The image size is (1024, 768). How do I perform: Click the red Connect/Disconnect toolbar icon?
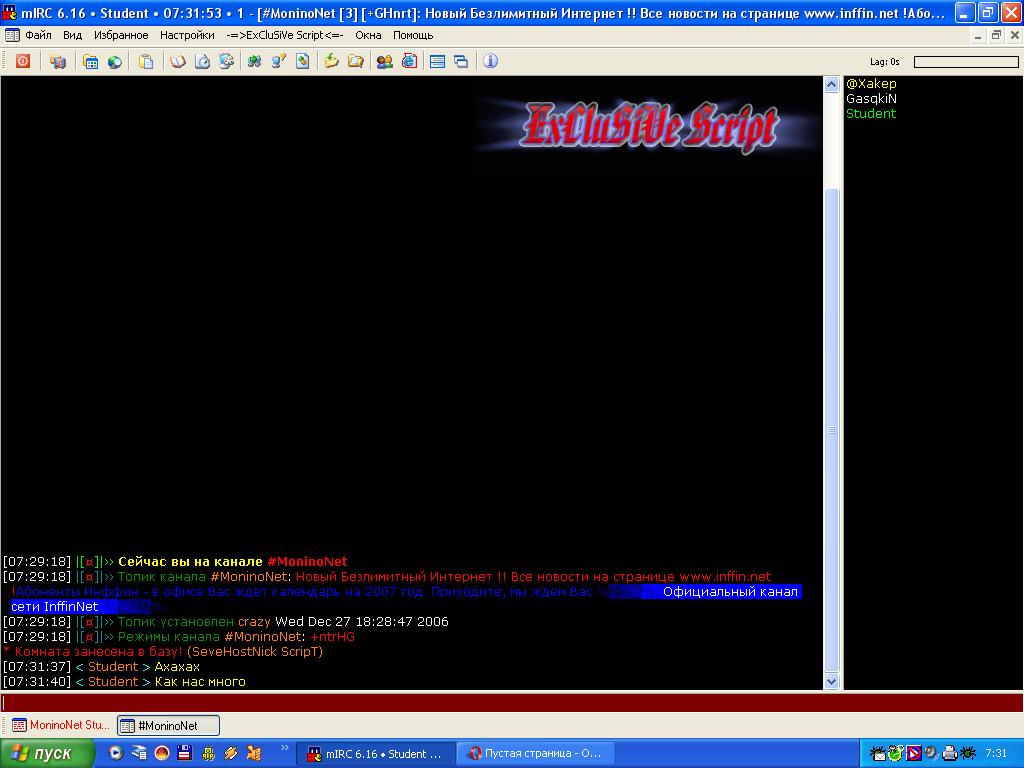pyautogui.click(x=22, y=61)
